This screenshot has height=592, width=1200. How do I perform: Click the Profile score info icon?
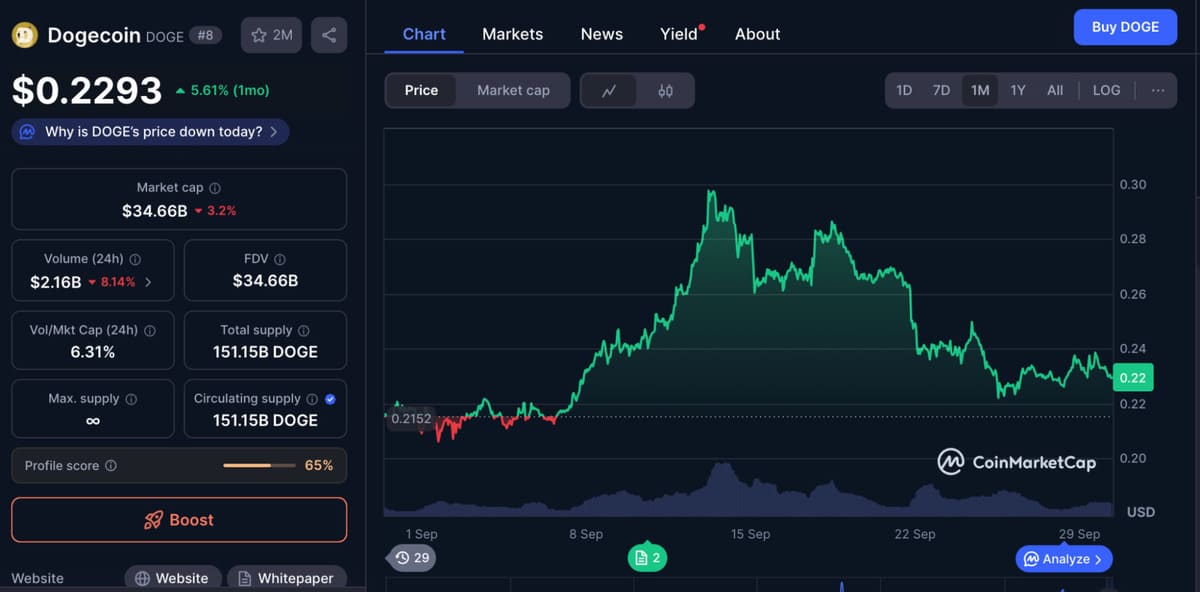point(111,466)
